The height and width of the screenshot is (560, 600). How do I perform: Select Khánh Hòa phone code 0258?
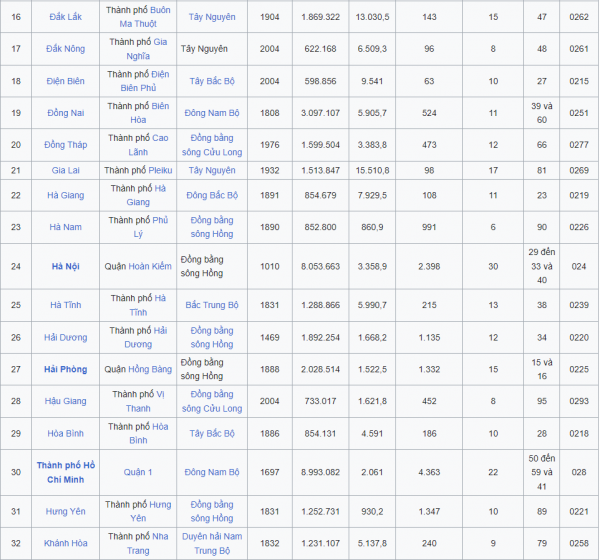click(x=579, y=543)
